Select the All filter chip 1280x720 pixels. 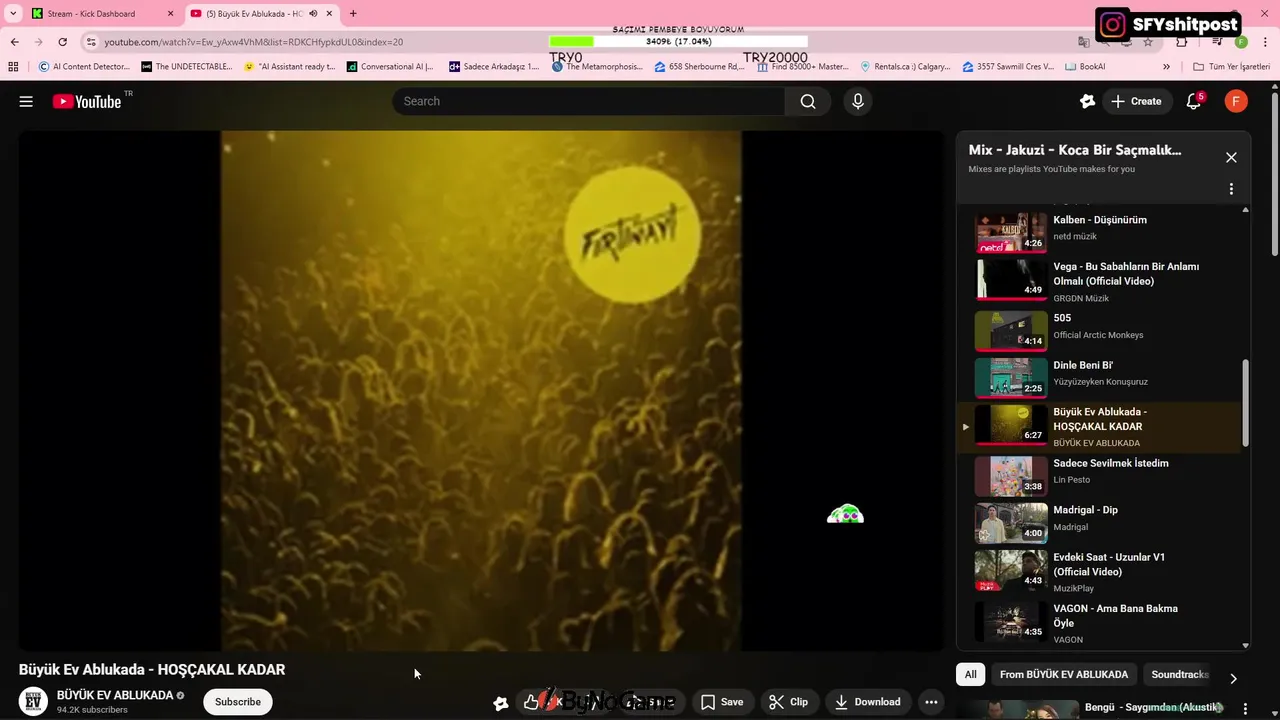[x=970, y=675]
